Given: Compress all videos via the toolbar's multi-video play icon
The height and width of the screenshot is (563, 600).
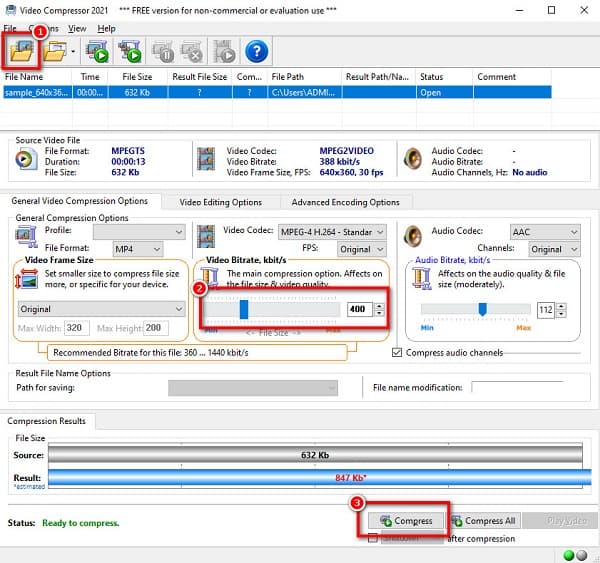Looking at the screenshot, I should click(130, 51).
